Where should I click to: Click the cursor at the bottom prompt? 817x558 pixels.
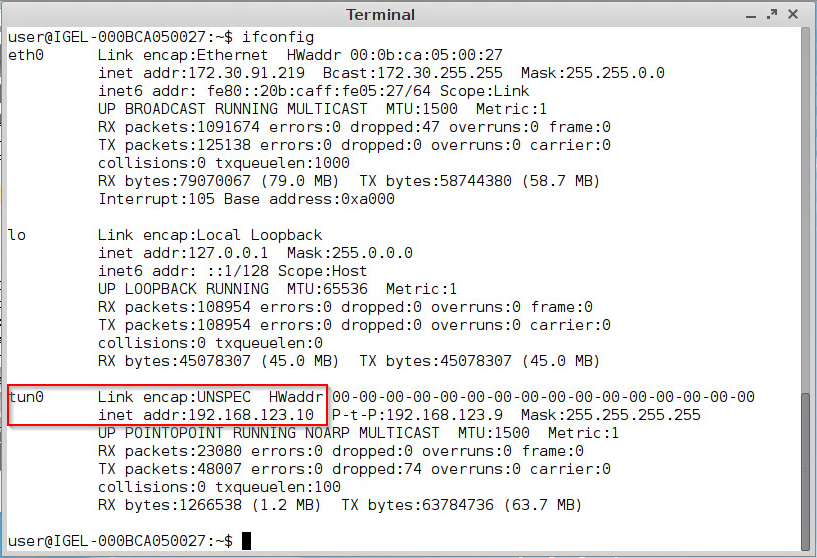(247, 541)
